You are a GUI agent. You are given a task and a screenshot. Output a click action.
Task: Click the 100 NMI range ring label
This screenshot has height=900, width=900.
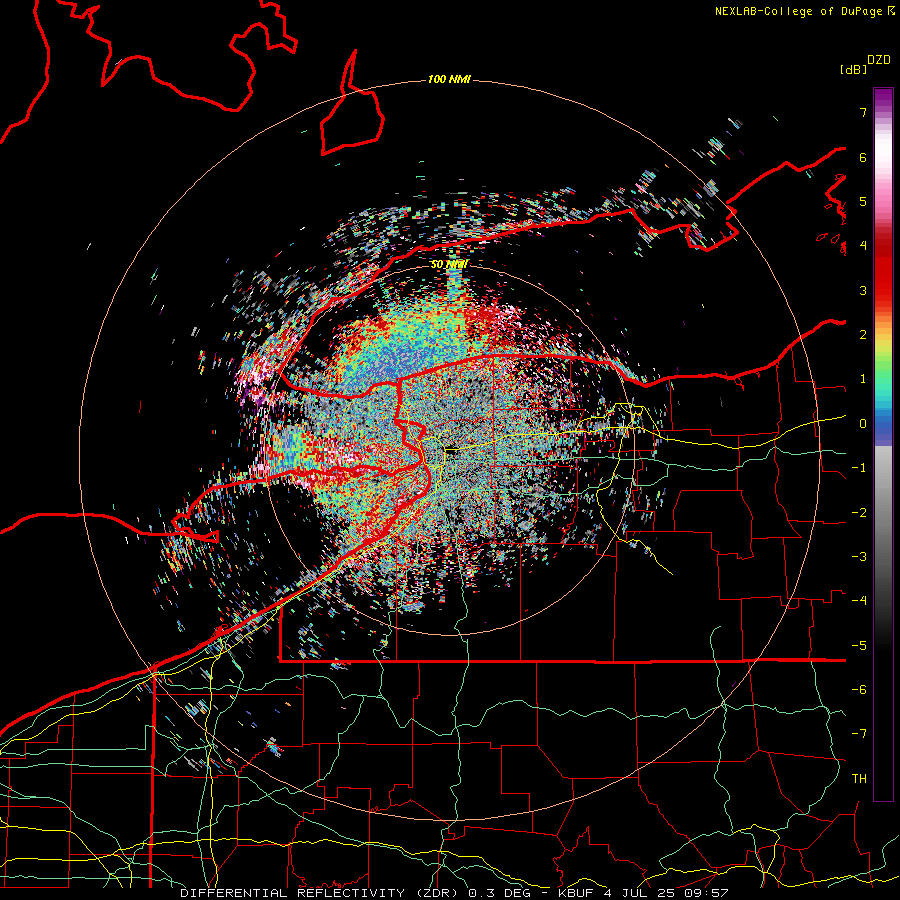(x=449, y=79)
